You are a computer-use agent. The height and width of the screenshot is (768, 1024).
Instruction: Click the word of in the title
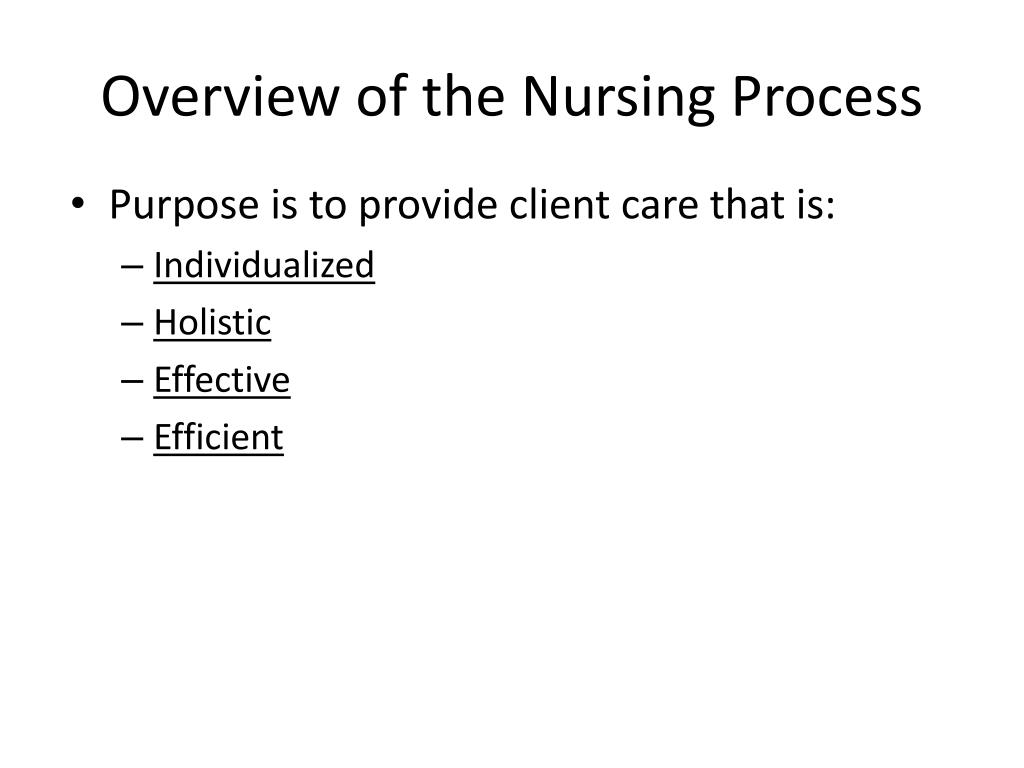(381, 96)
